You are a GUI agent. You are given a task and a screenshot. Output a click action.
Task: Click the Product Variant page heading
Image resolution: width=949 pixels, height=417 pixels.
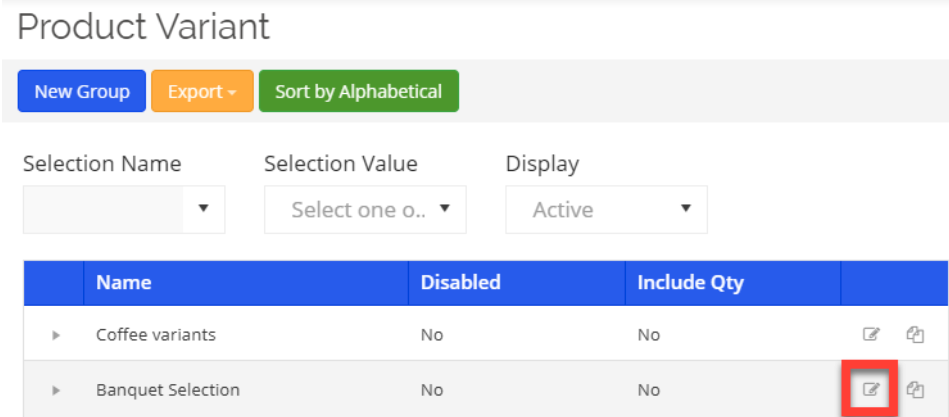pos(144,27)
